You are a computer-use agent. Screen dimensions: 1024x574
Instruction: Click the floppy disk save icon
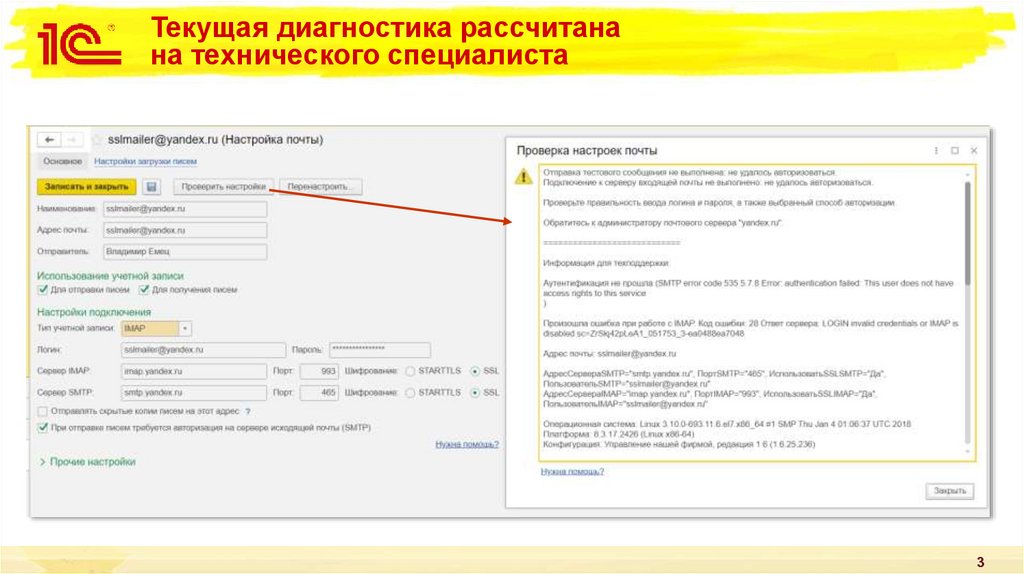[152, 187]
